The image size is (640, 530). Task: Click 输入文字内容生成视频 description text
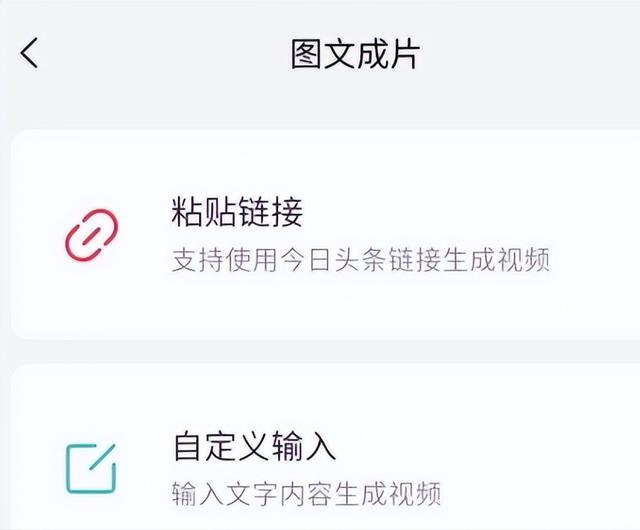coord(306,492)
